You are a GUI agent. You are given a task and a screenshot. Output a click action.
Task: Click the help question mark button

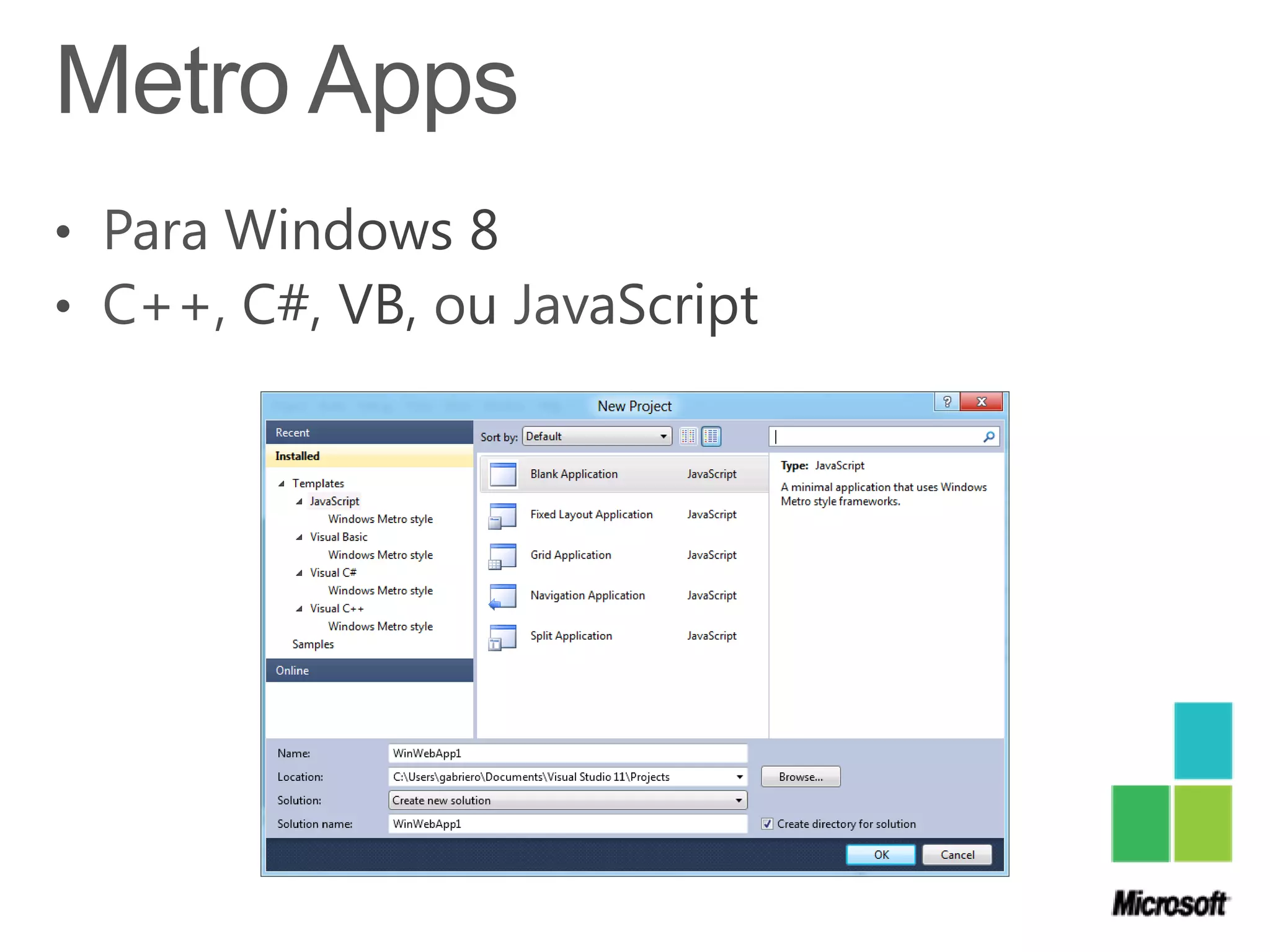click(946, 402)
